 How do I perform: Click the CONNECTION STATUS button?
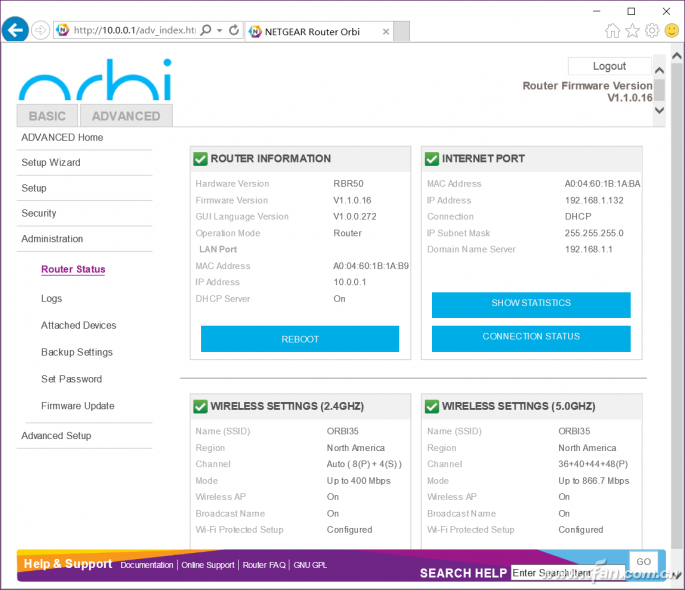tap(531, 338)
